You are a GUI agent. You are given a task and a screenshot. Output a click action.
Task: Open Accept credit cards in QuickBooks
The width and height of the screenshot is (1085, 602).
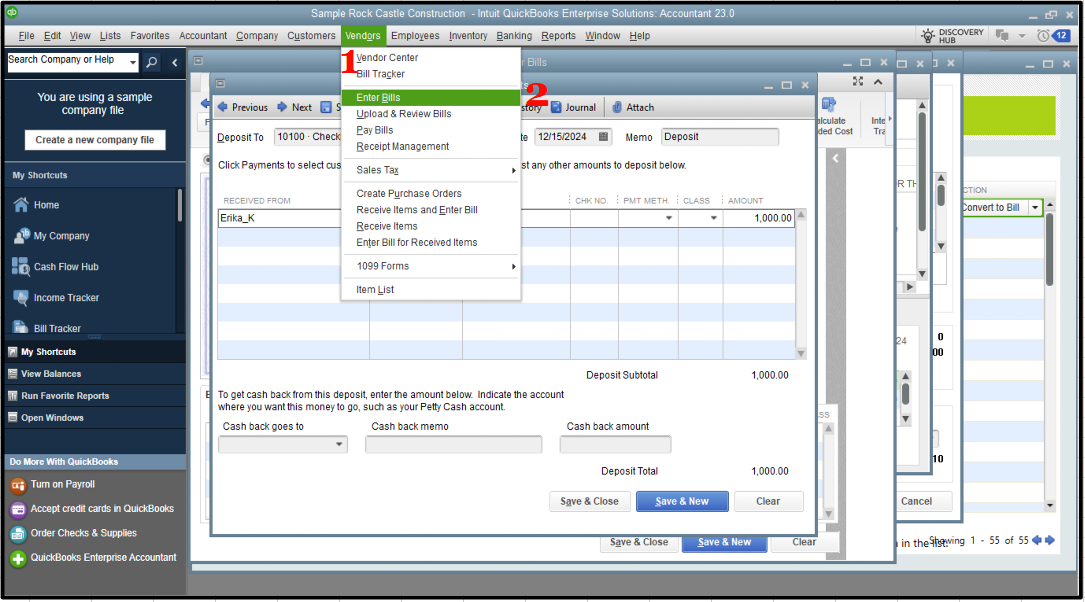(102, 509)
